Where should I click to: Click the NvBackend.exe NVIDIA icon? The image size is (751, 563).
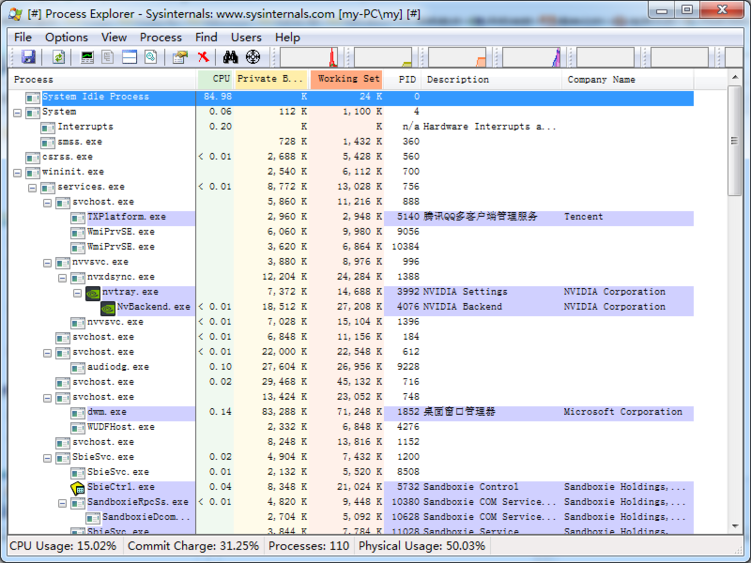point(108,308)
